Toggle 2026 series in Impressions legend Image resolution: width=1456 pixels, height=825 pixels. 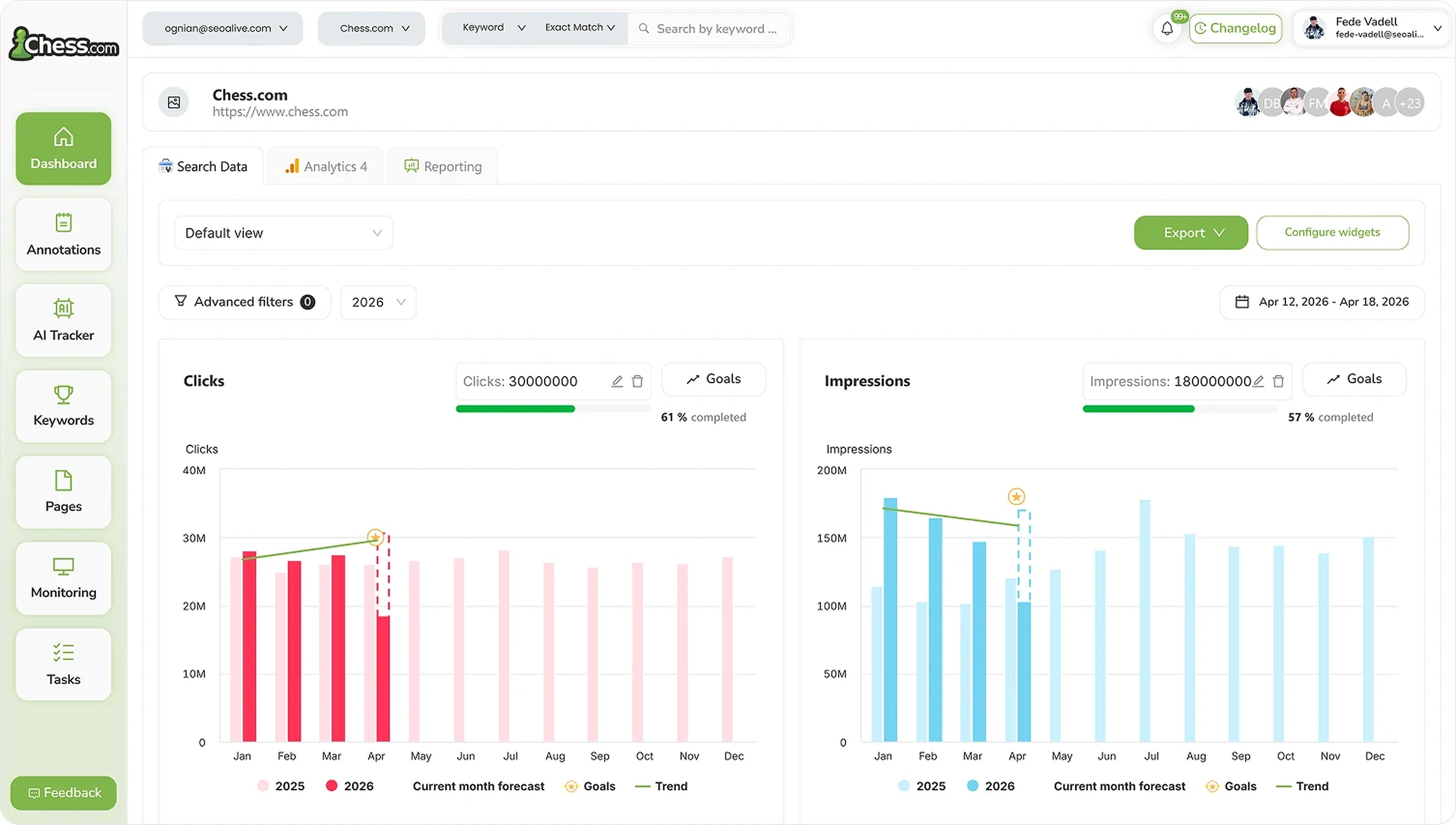pos(990,786)
